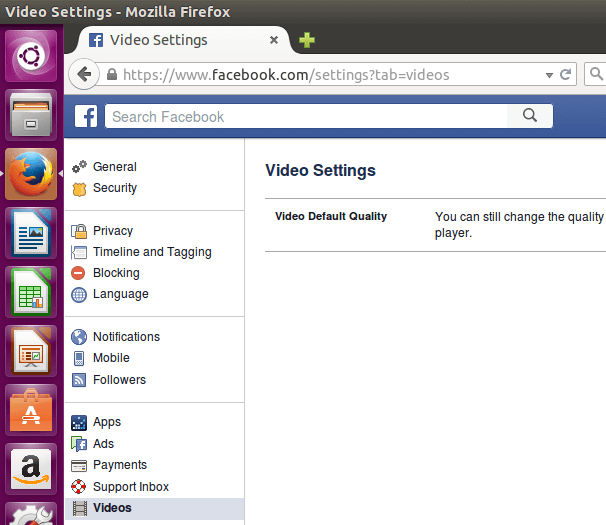Go to Blocking settings
Image resolution: width=606 pixels, height=525 pixels.
116,273
